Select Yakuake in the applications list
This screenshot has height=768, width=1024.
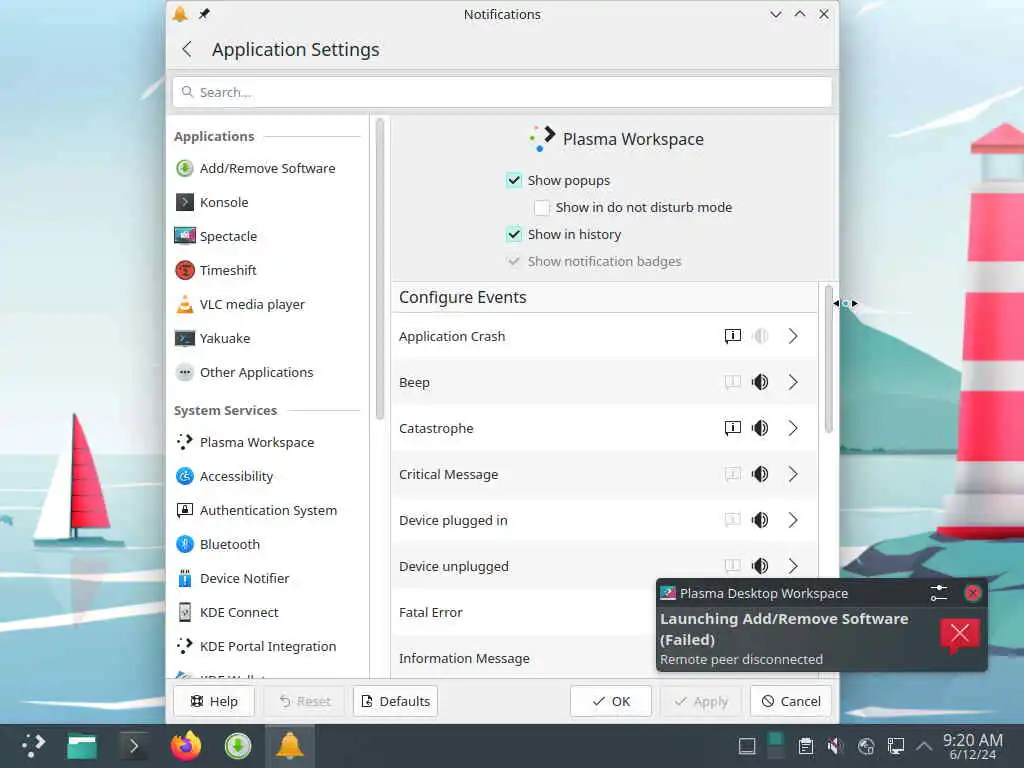click(267, 338)
